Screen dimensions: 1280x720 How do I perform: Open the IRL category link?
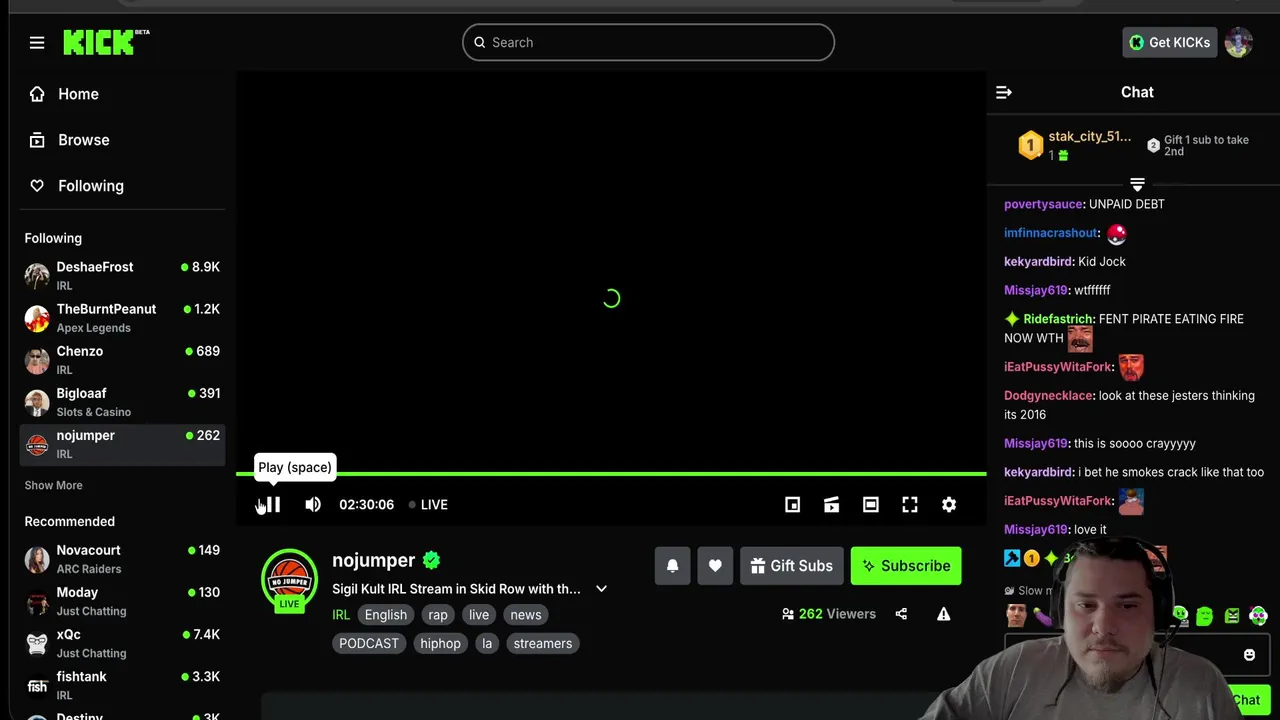point(341,615)
